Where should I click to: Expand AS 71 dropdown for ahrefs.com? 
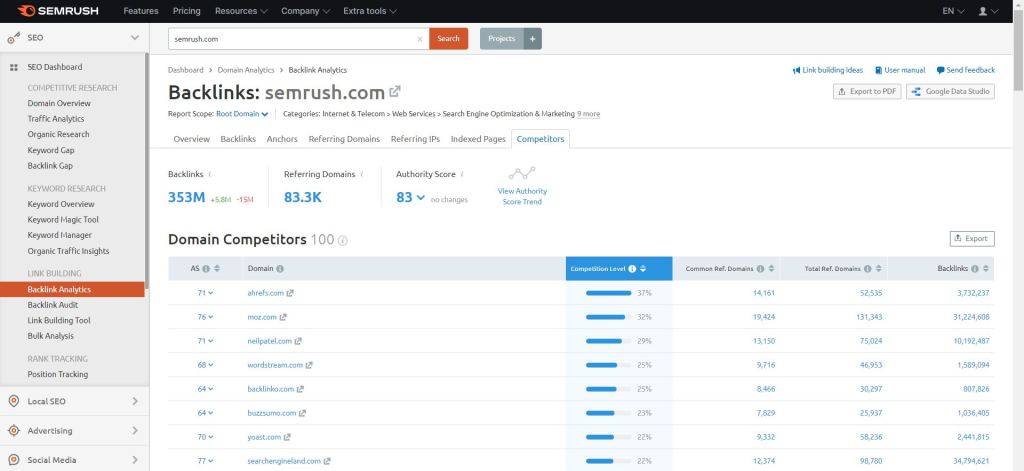coord(206,293)
